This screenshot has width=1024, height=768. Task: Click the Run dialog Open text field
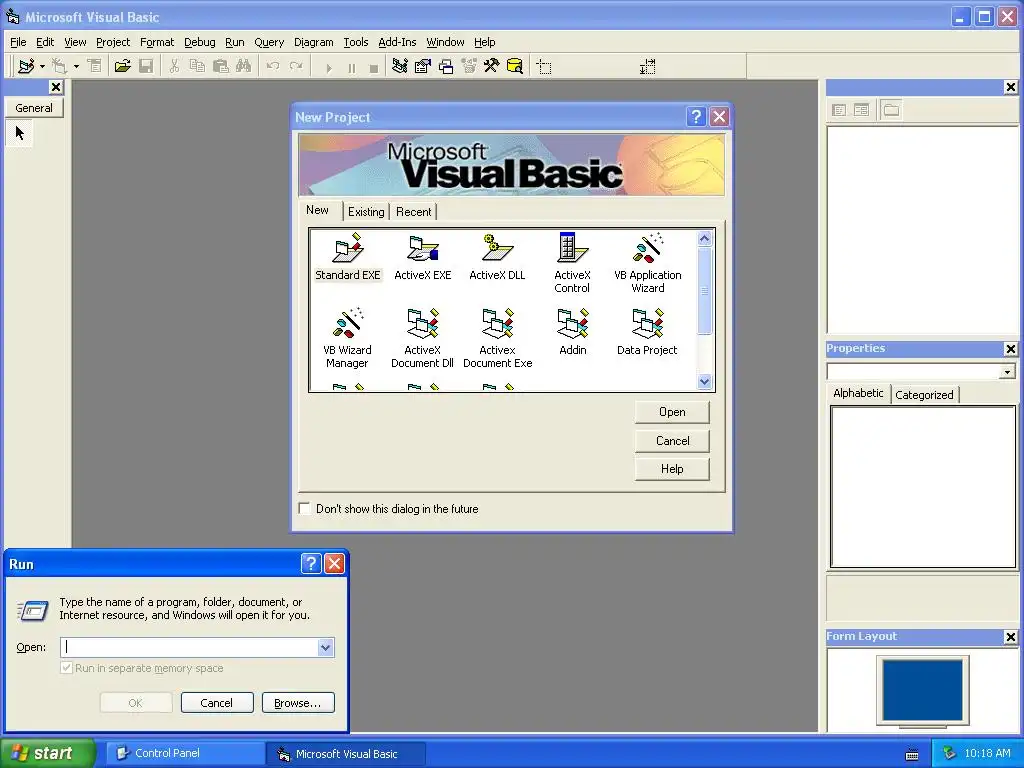[x=189, y=647]
